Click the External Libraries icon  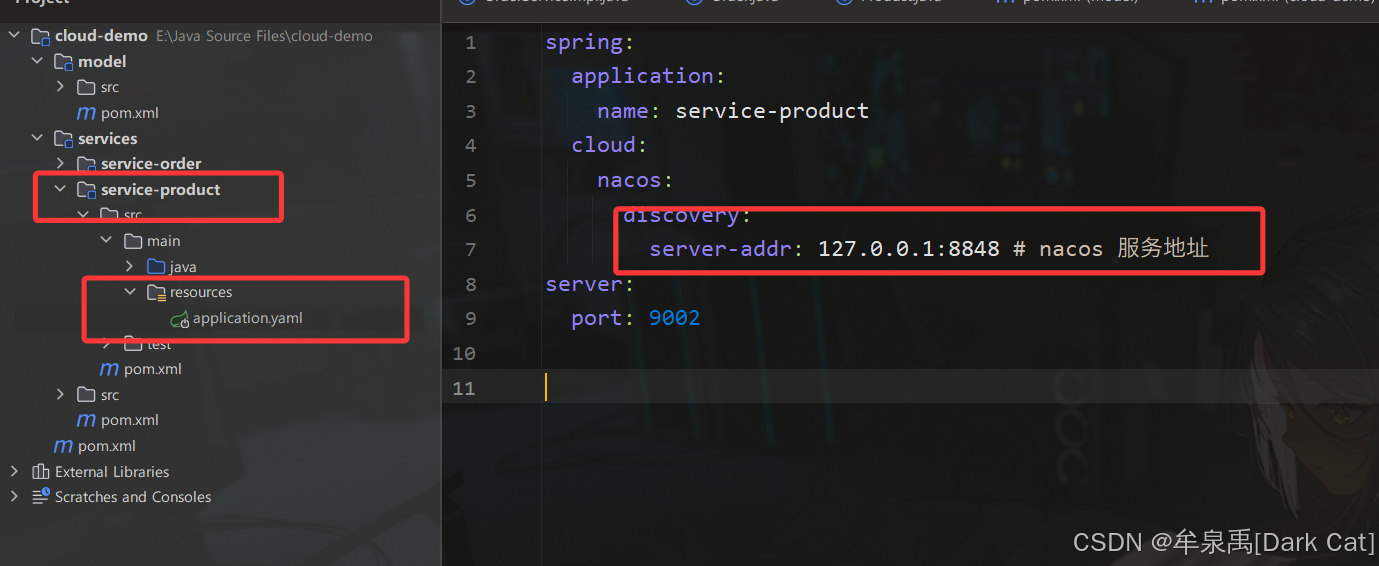[41, 472]
